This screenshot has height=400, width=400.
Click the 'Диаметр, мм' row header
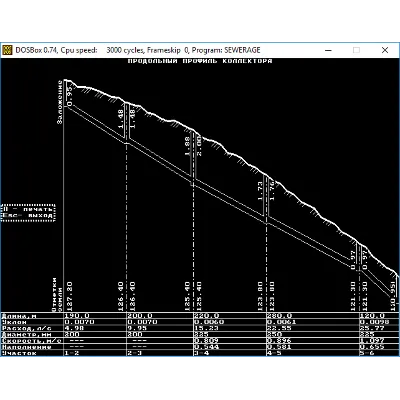tap(22, 334)
